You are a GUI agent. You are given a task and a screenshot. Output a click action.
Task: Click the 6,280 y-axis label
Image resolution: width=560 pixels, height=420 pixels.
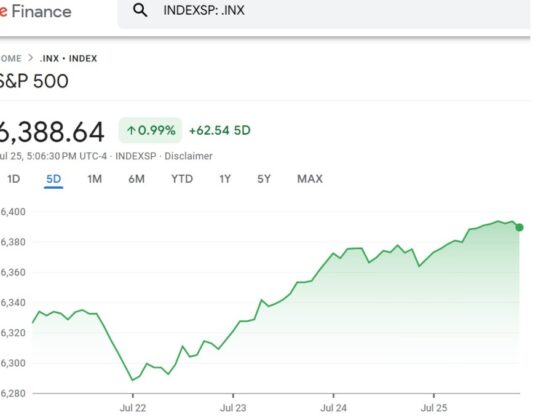(x=13, y=394)
